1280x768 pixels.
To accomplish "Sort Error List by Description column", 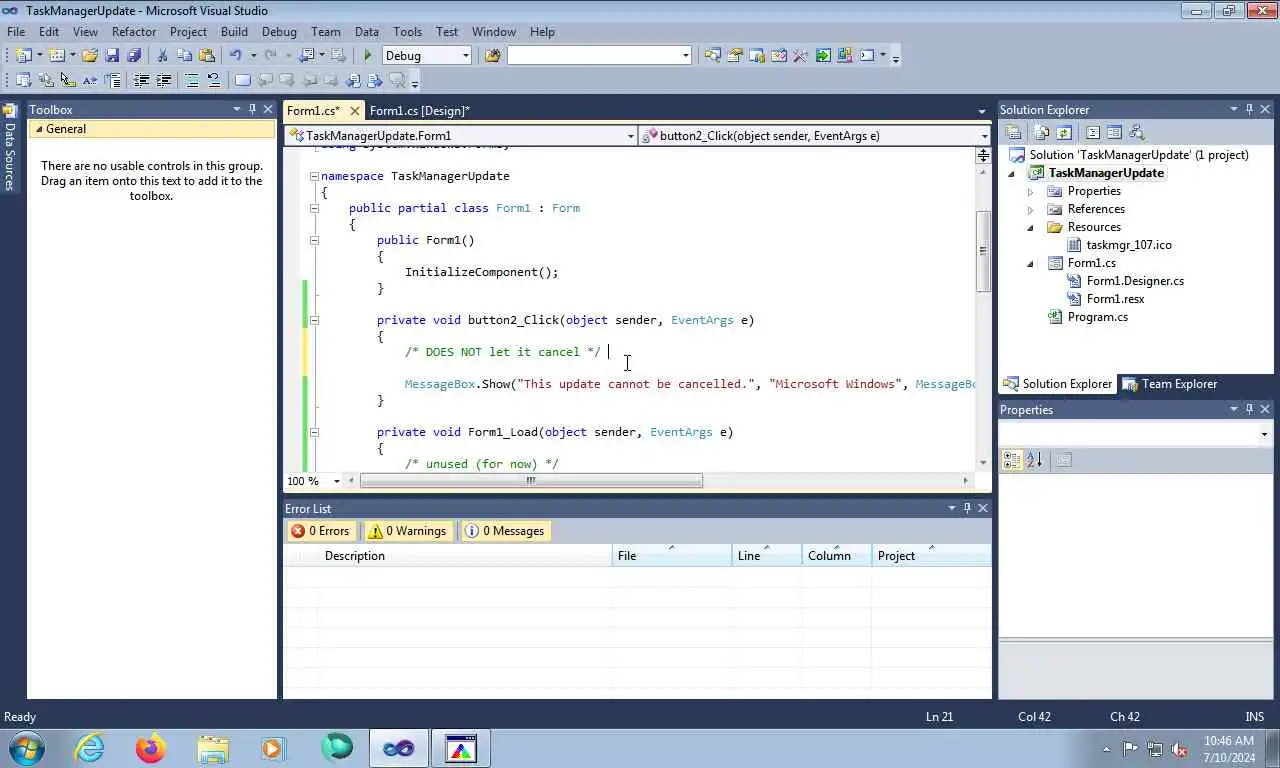I will click(x=466, y=556).
